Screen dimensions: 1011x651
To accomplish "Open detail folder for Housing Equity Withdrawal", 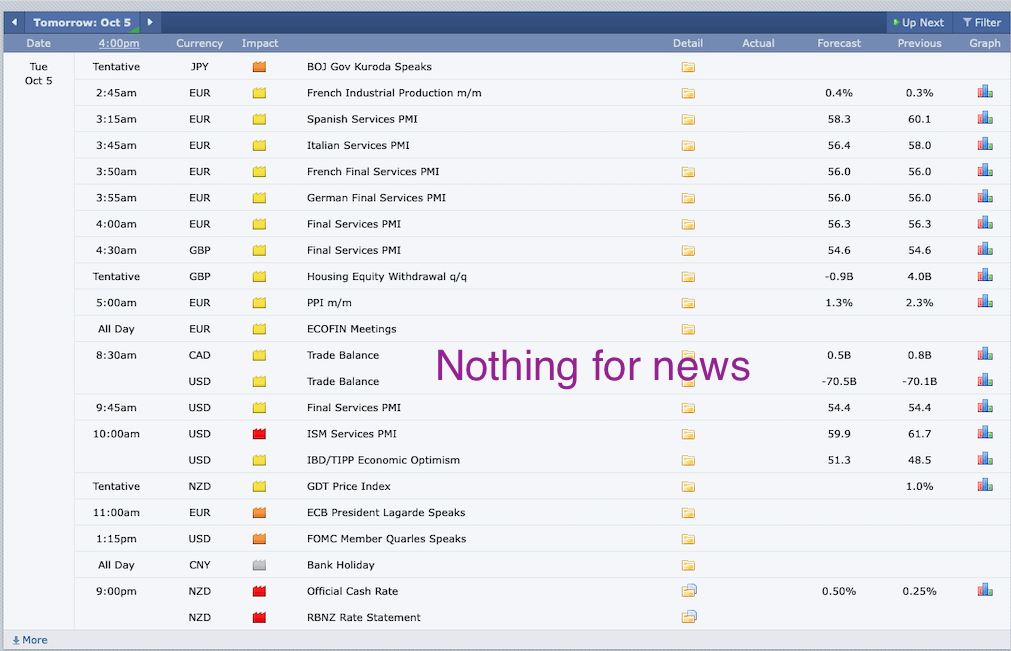I will click(x=688, y=277).
